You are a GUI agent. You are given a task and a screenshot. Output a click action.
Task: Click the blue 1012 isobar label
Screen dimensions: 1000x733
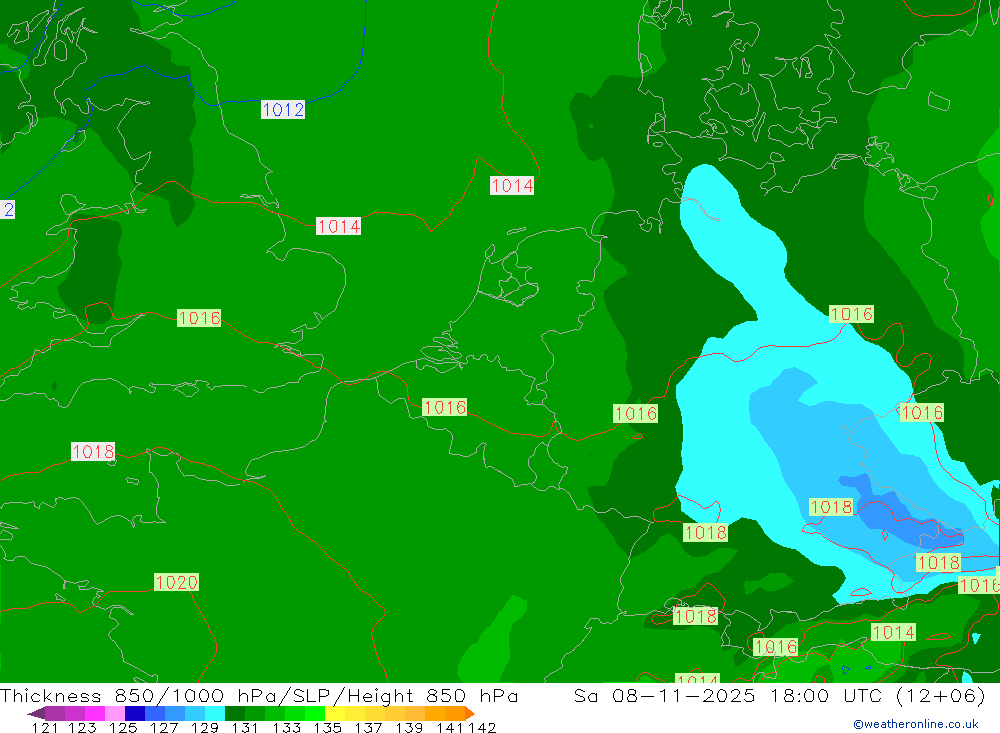pos(283,110)
